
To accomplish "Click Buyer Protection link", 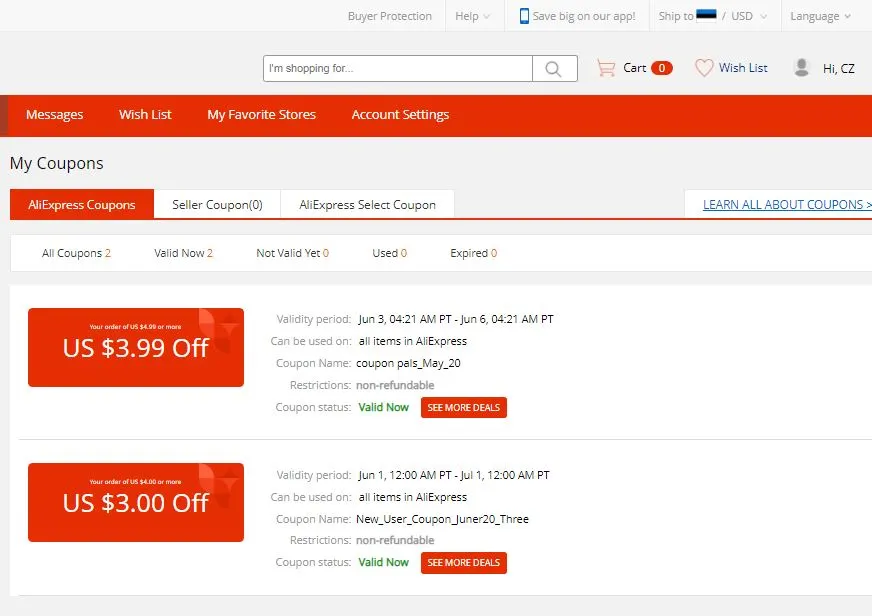I will [x=390, y=16].
